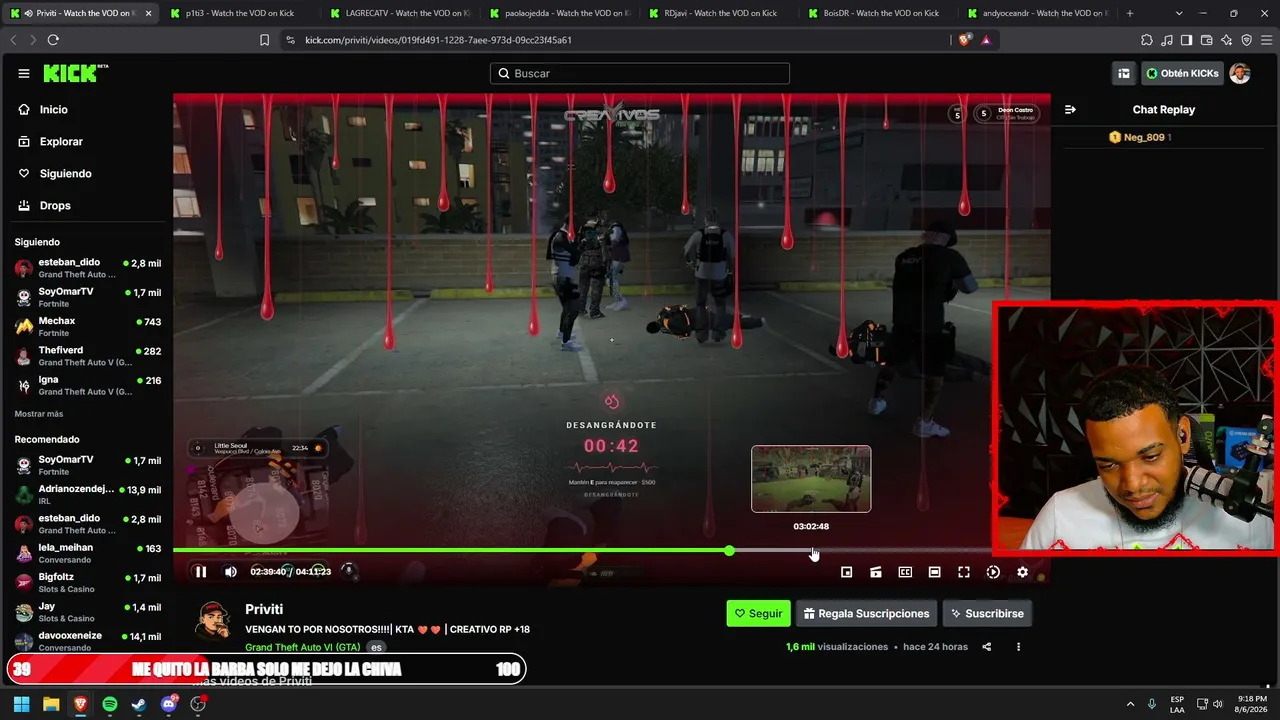Click the Obtén KICKs button
1280x720 pixels.
coord(1181,73)
